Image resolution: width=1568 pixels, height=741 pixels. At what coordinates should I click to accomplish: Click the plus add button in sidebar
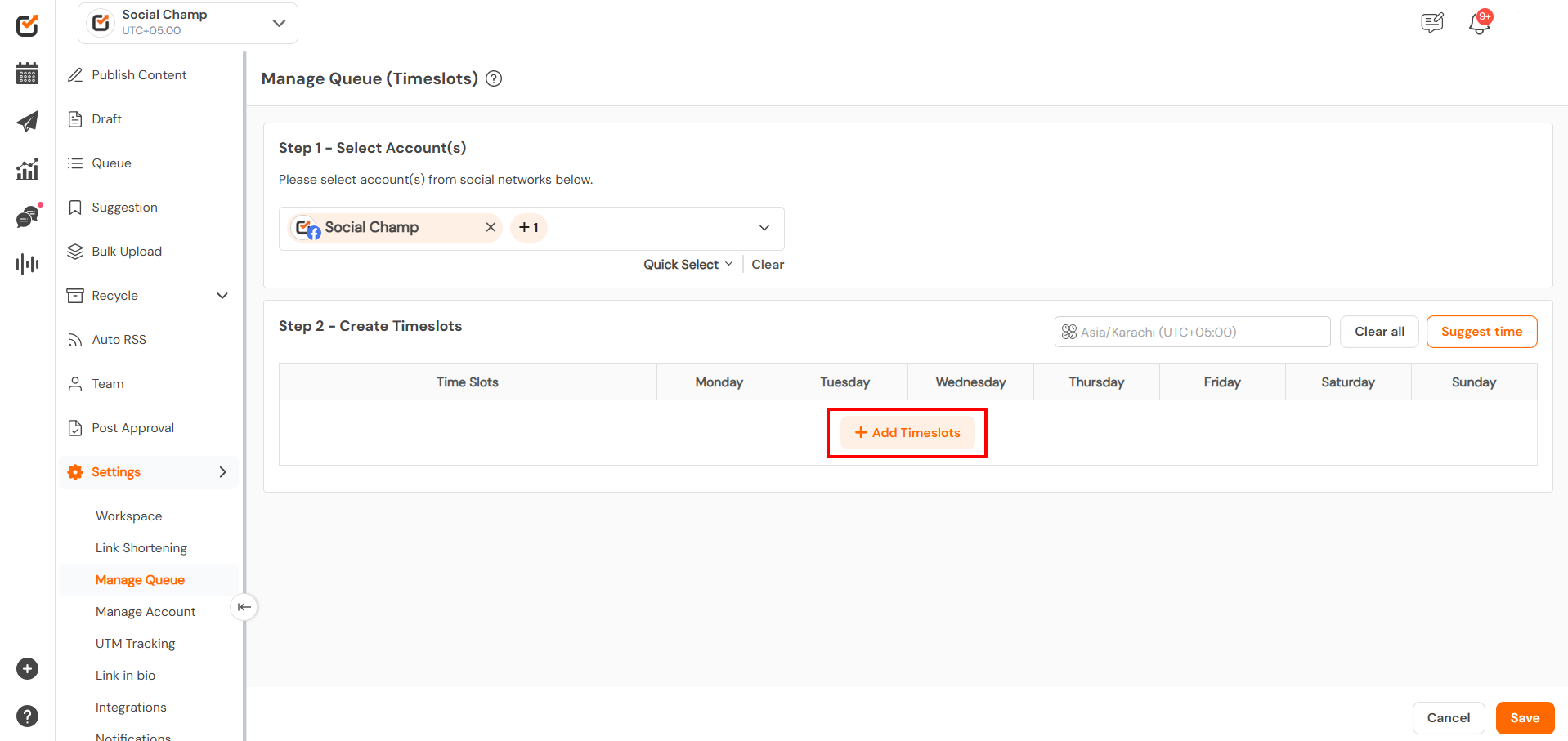[x=27, y=669]
